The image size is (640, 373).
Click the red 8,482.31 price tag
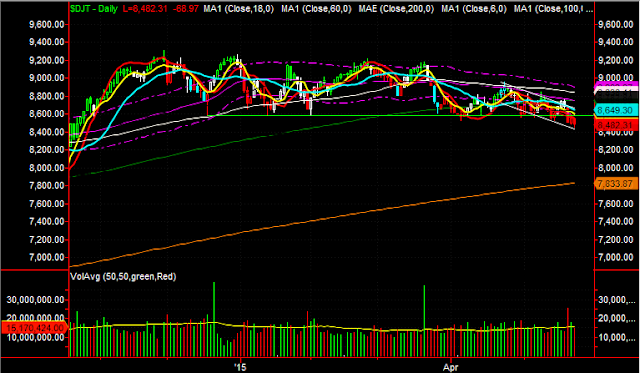tap(617, 126)
